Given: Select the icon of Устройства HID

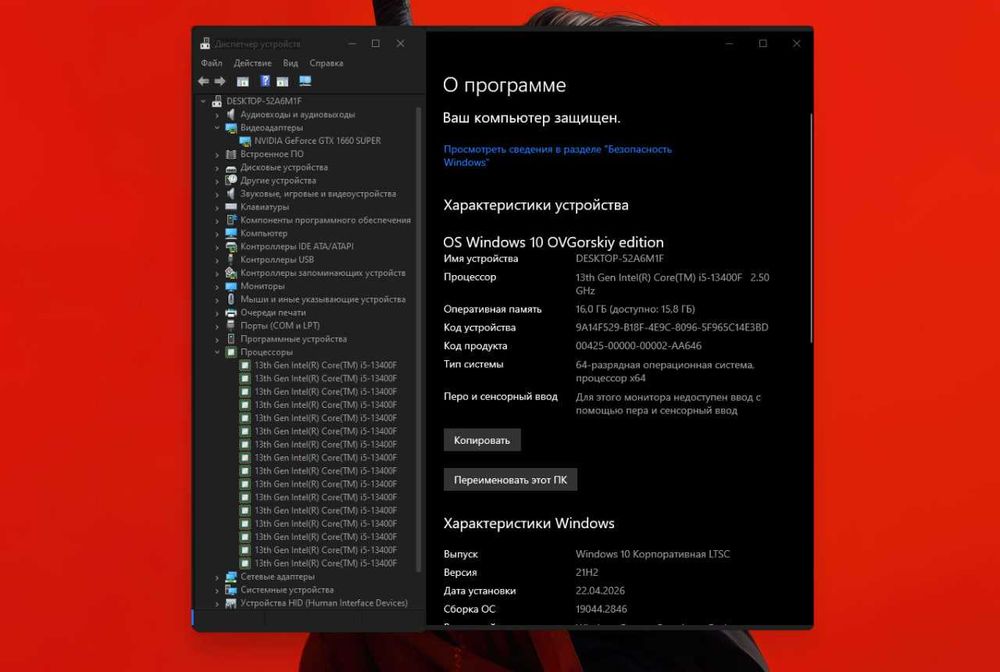Looking at the screenshot, I should point(231,603).
